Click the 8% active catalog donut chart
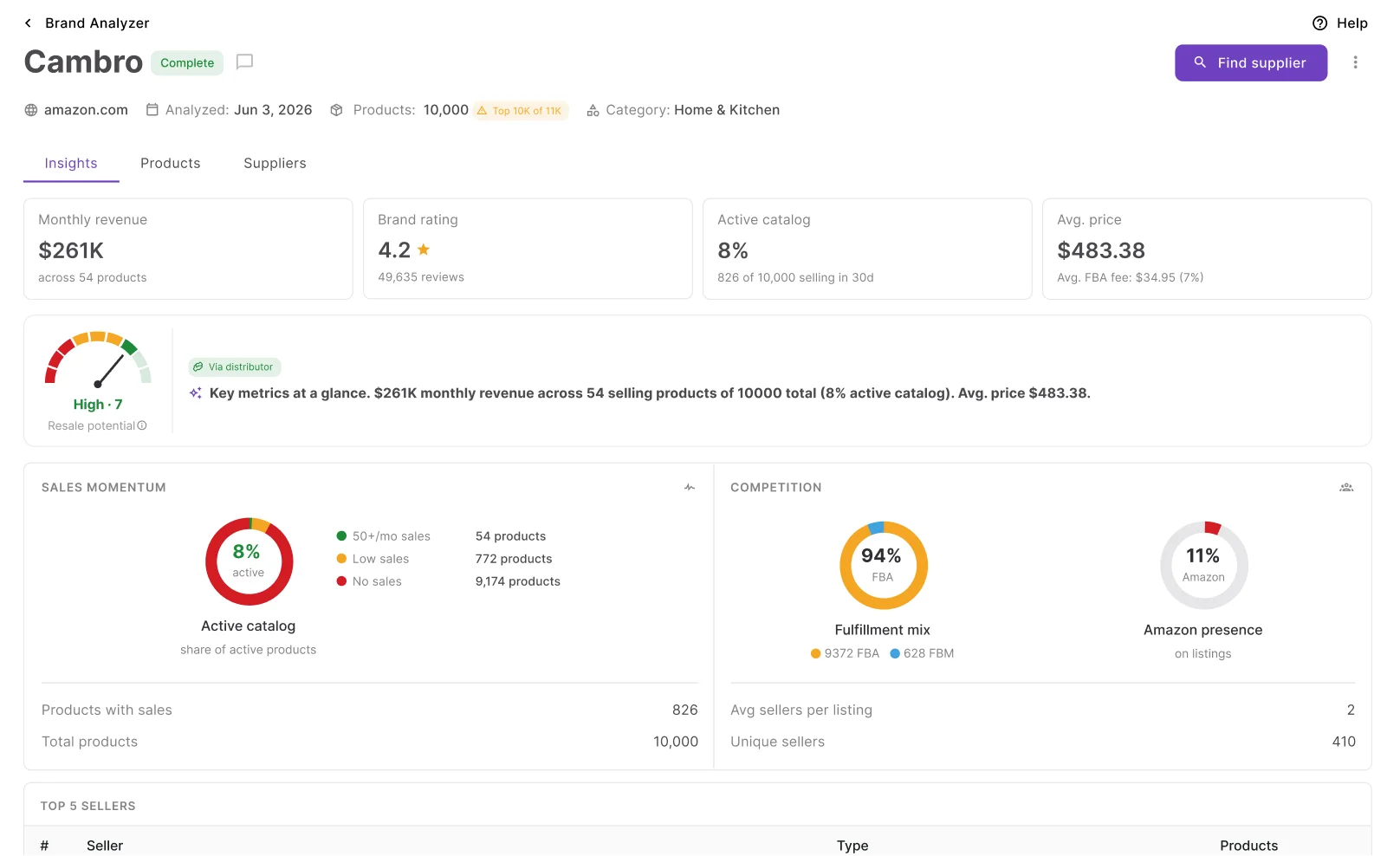The image size is (1400, 856). coord(249,561)
